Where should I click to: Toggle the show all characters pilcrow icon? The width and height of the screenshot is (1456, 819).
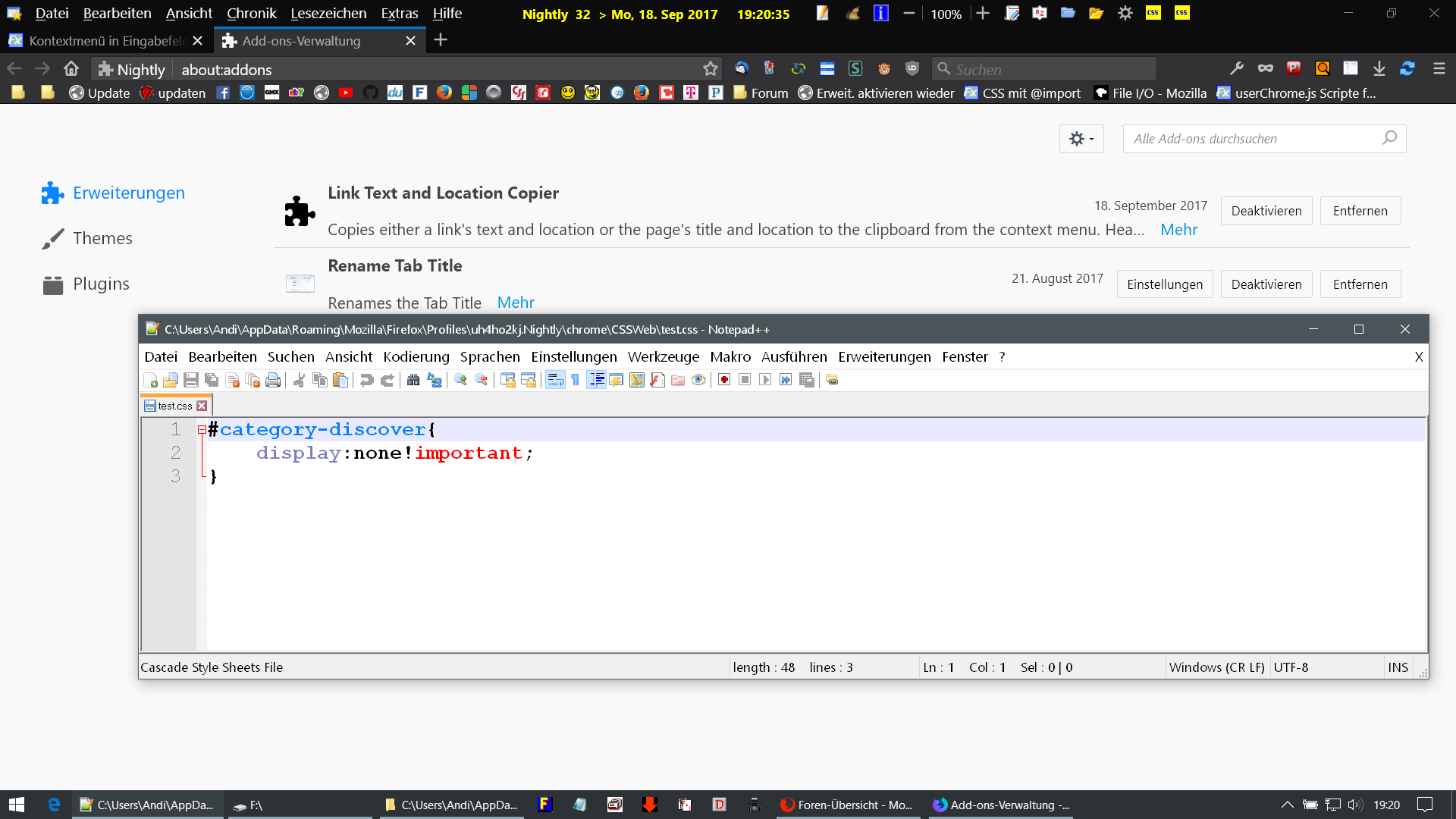576,380
